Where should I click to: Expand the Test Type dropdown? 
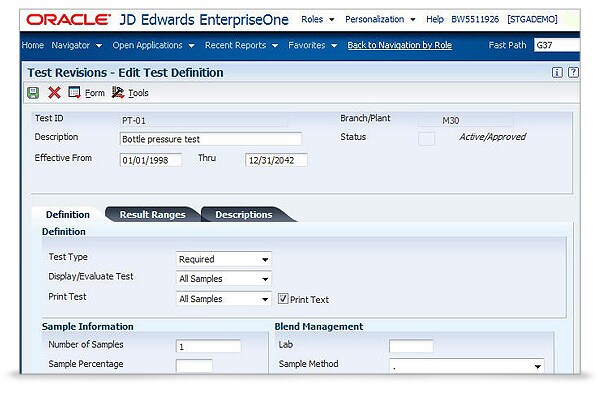(263, 259)
